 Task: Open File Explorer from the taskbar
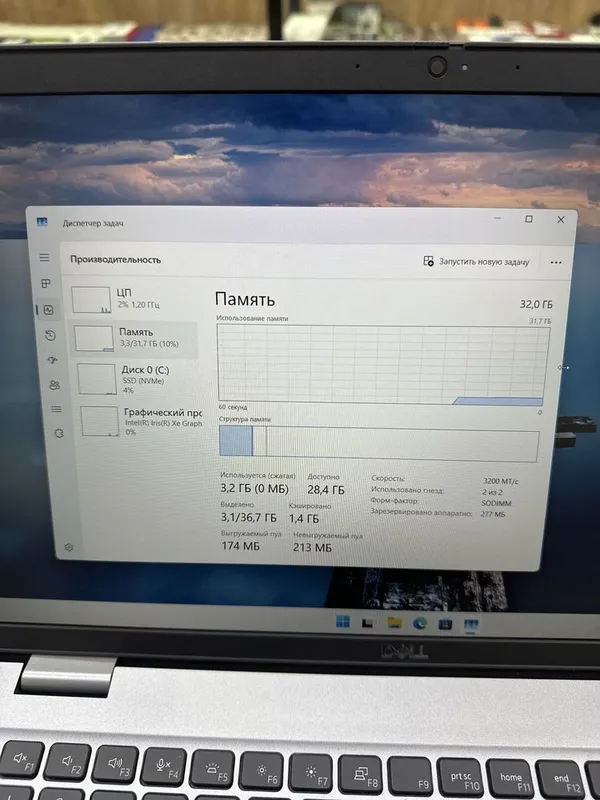pos(394,623)
